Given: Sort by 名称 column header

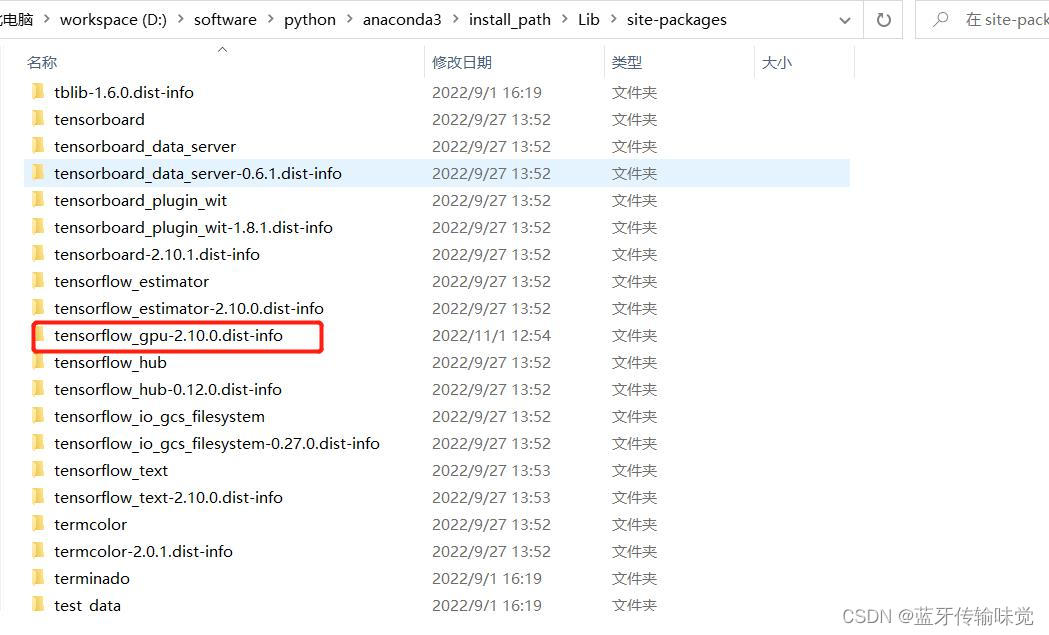Looking at the screenshot, I should coord(41,63).
